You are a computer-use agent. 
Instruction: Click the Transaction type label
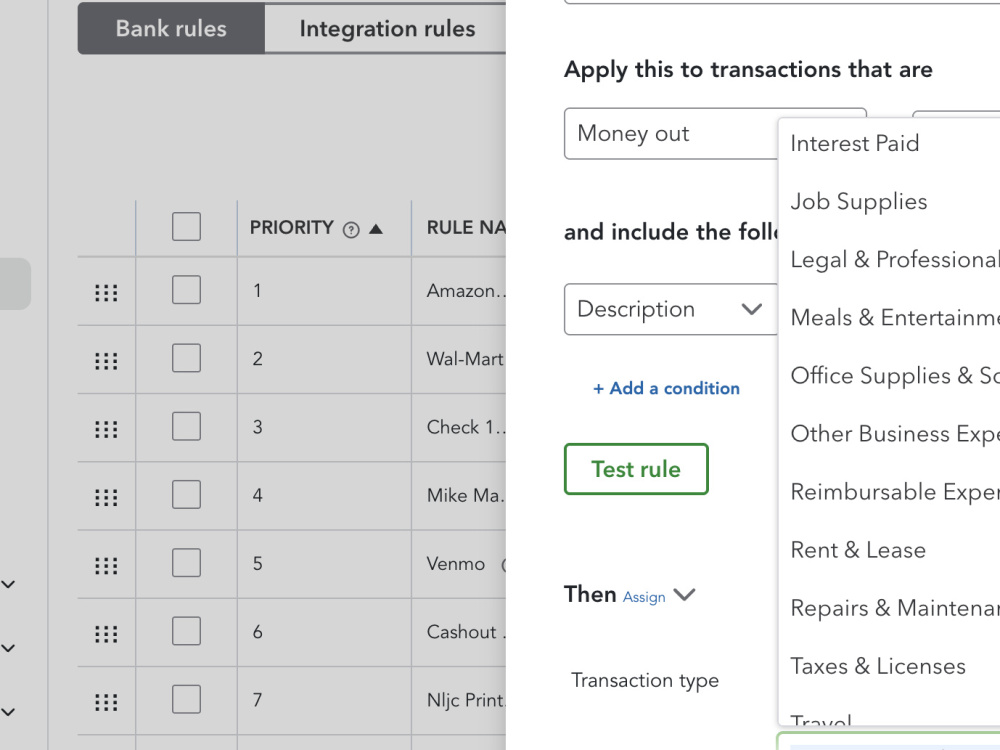[645, 680]
